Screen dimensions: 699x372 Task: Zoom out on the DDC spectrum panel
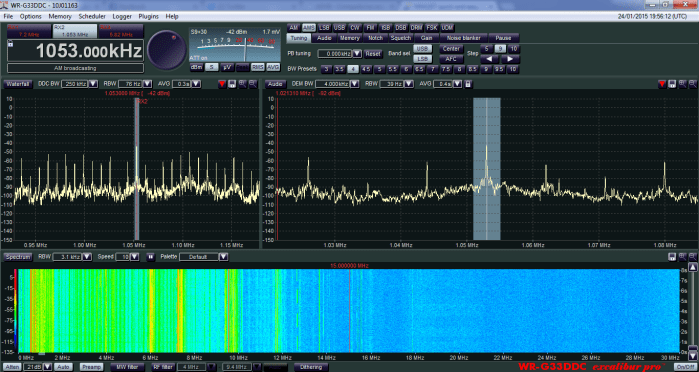[253, 84]
